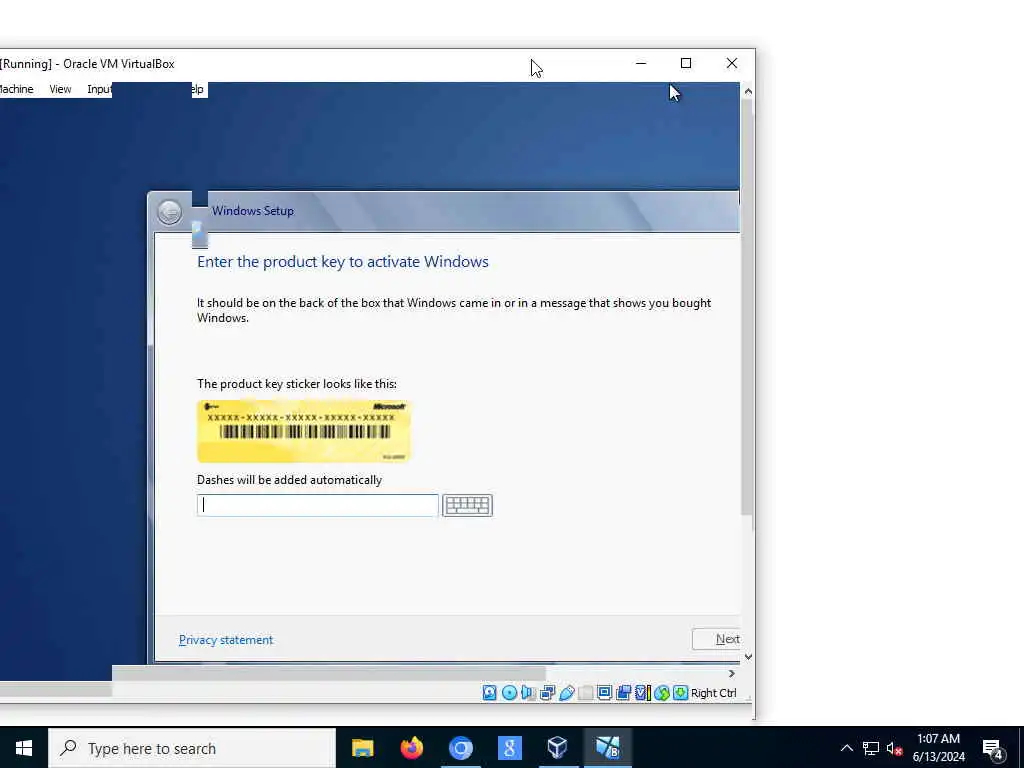The width and height of the screenshot is (1024, 768).
Task: Open the blue Google-style 'g' taskbar icon
Action: tap(509, 748)
